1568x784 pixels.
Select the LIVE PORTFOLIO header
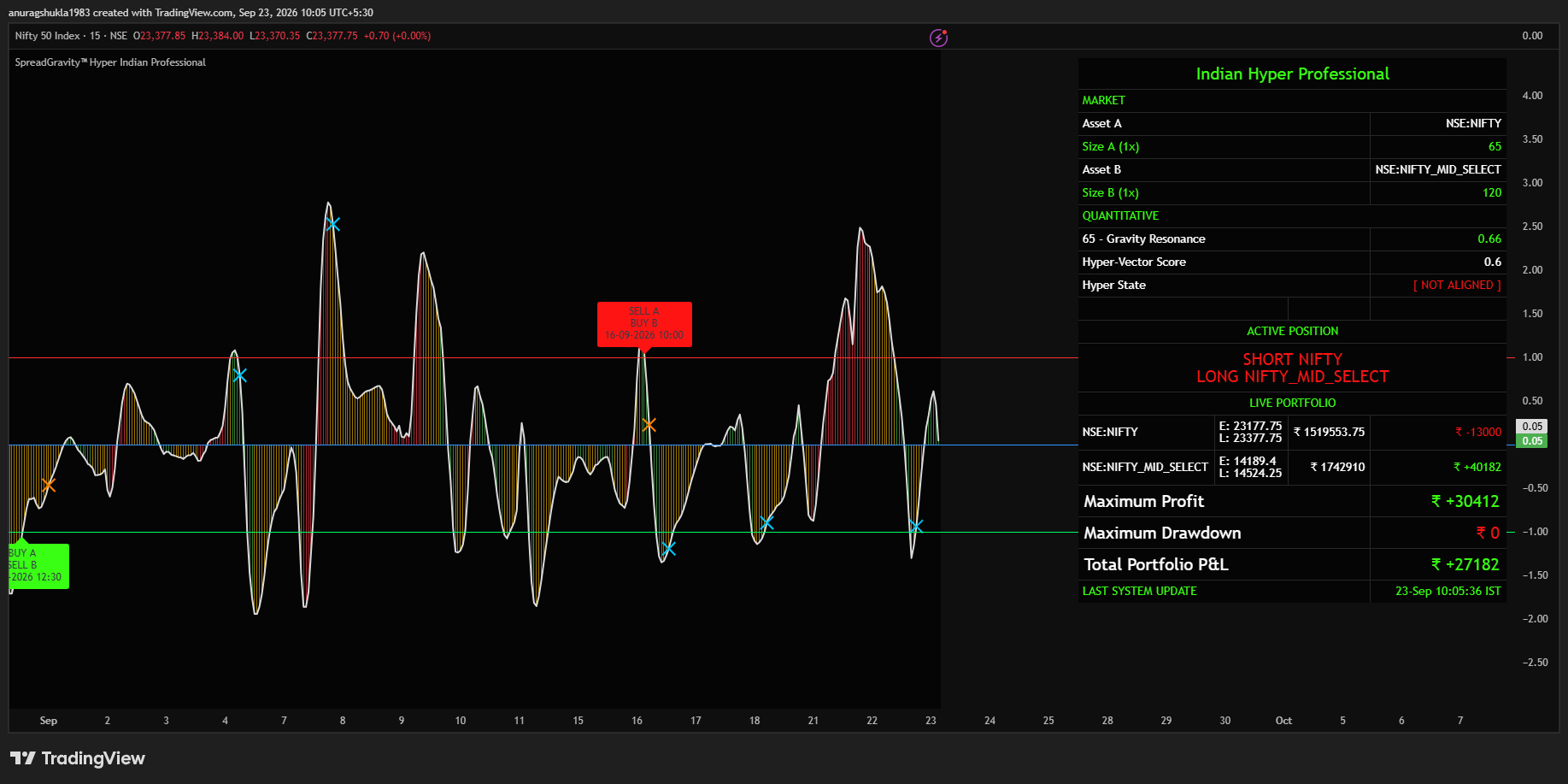pos(1292,404)
